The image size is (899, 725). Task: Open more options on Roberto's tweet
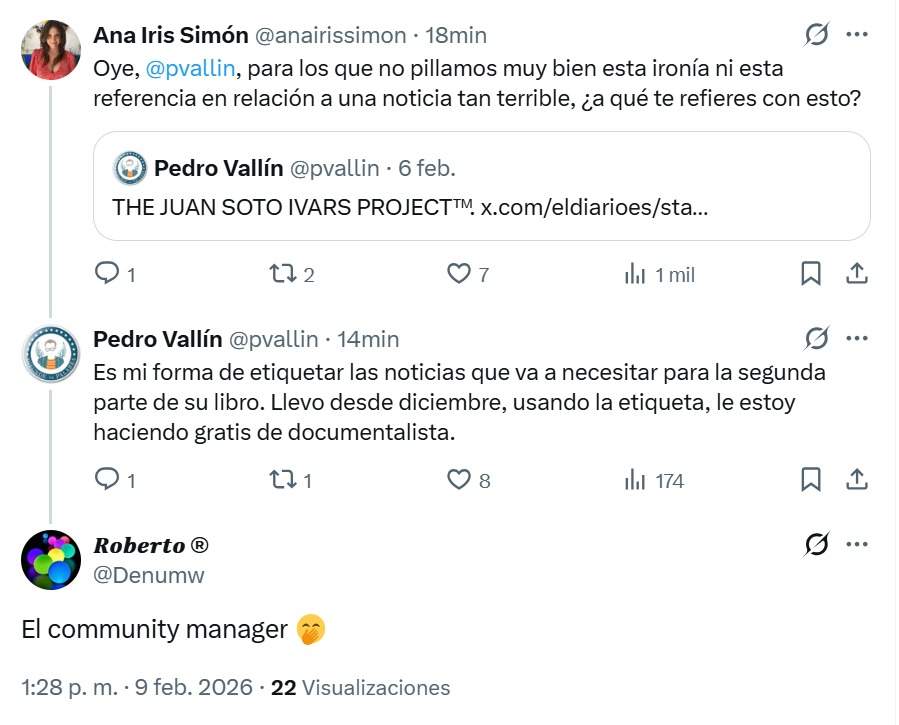[857, 545]
